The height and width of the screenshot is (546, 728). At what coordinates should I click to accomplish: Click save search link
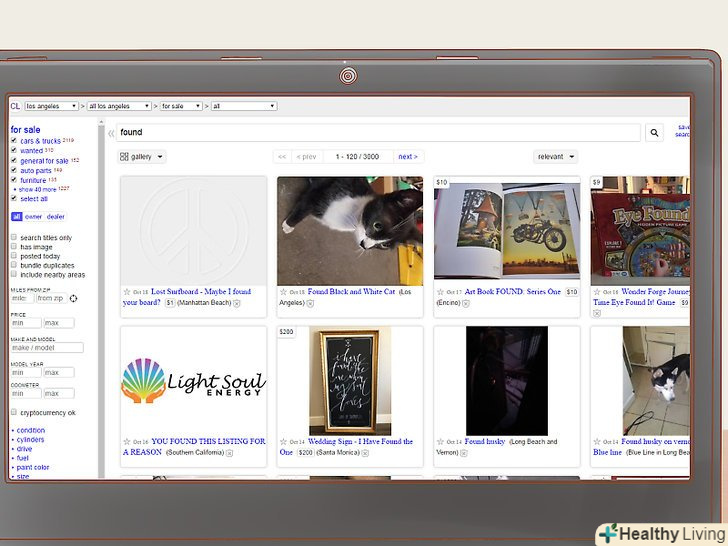point(682,130)
